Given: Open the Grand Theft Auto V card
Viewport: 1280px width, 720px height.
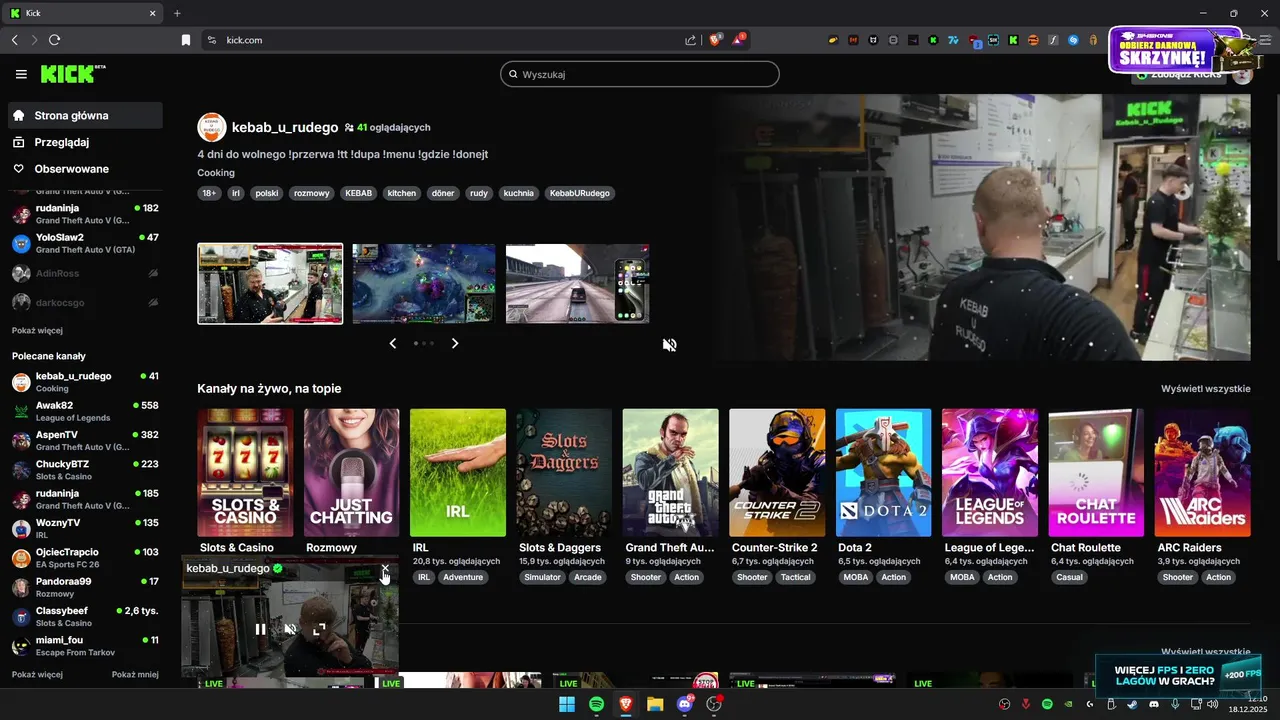Looking at the screenshot, I should pos(670,473).
